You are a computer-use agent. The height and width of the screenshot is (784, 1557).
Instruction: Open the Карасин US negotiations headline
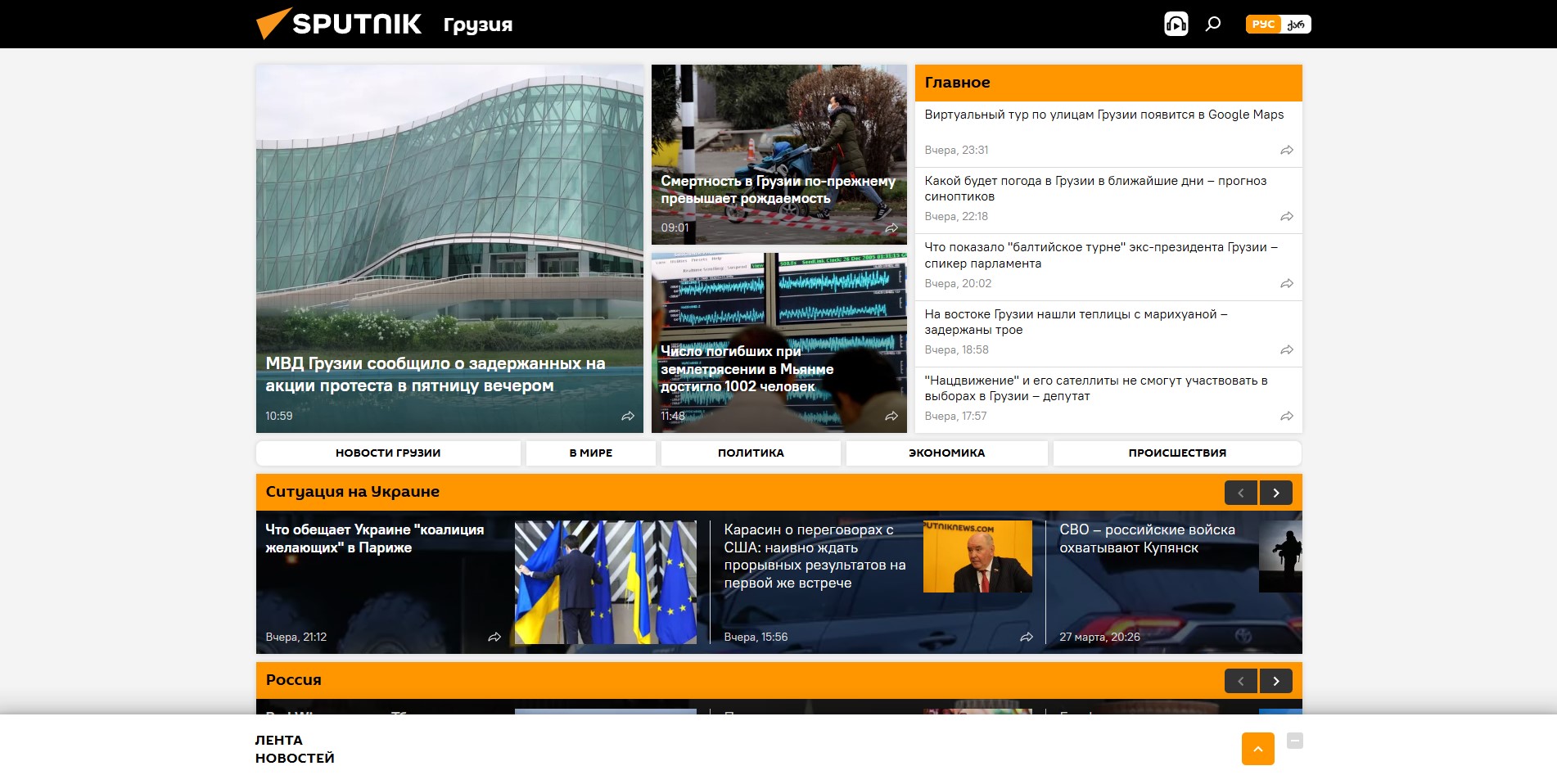[815, 556]
